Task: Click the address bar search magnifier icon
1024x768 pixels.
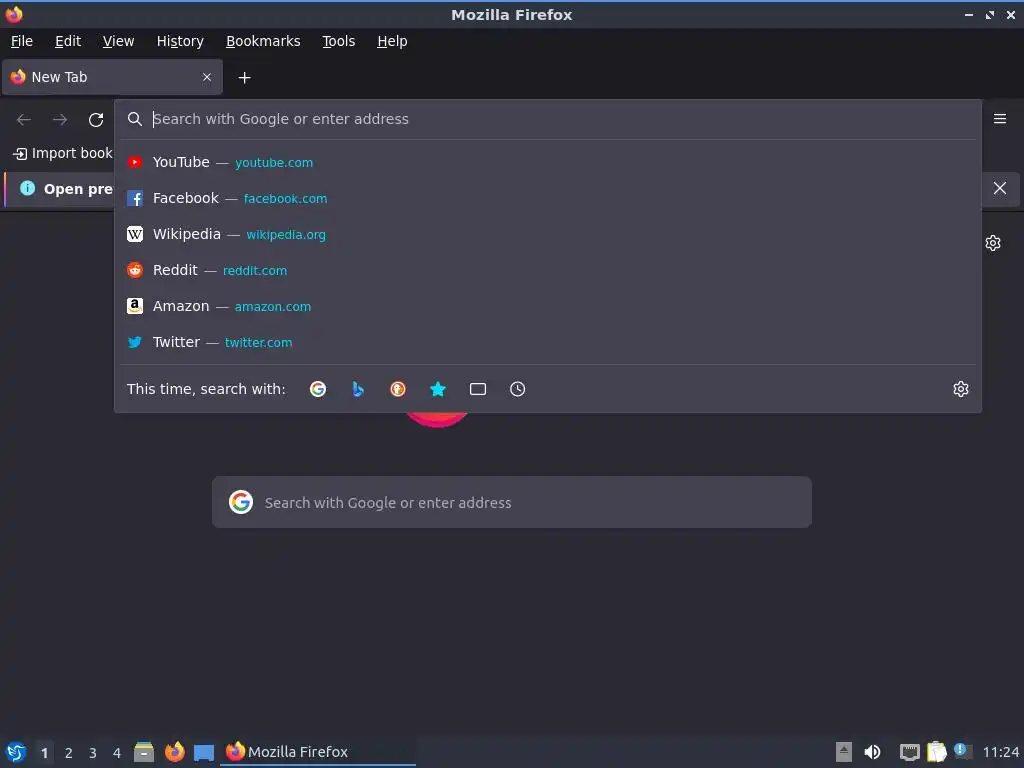Action: pos(135,119)
